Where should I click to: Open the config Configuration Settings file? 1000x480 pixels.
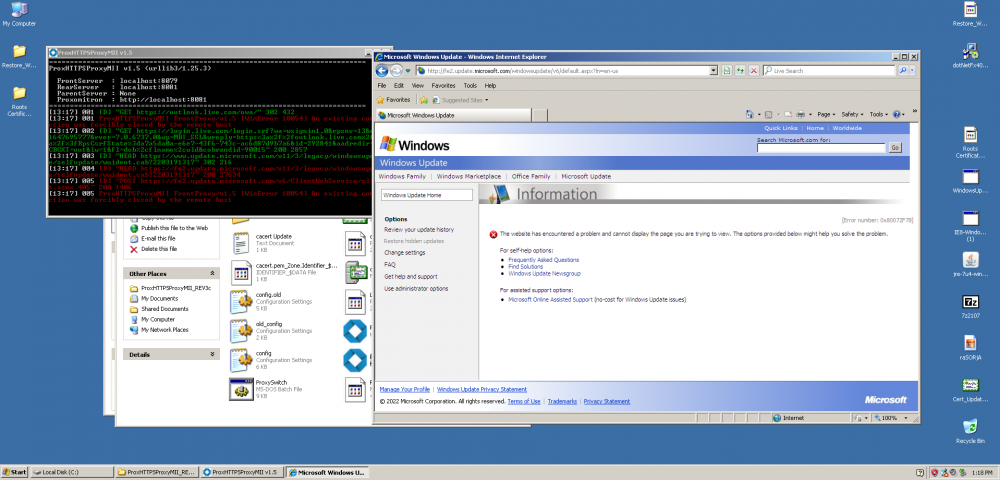tap(240, 358)
